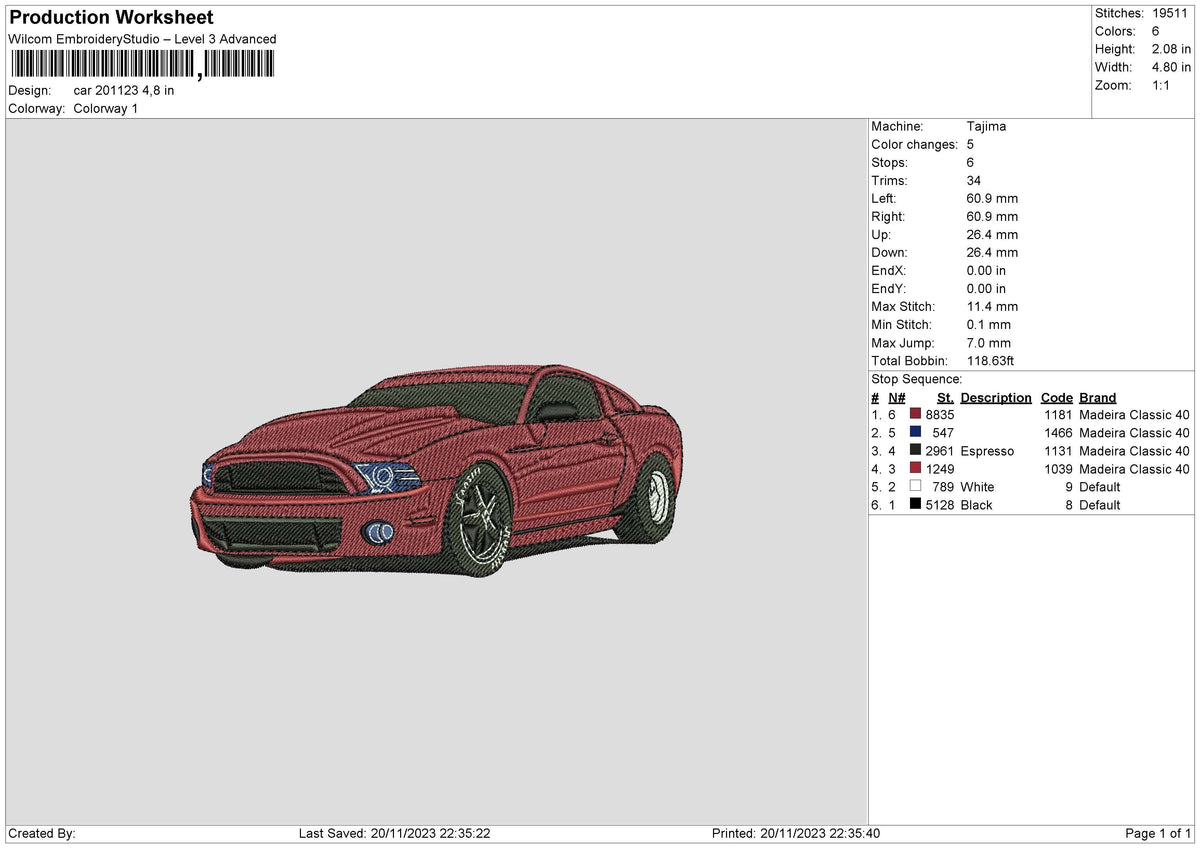Select the Espresso color swatch
1200x848 pixels.
[915, 450]
